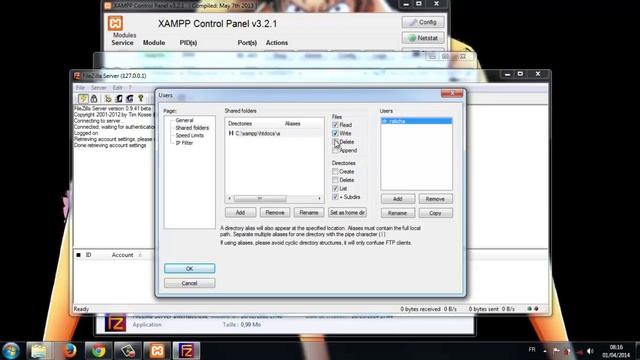Click Add under the Users list
Screen dimensions: 640x360
398,199
